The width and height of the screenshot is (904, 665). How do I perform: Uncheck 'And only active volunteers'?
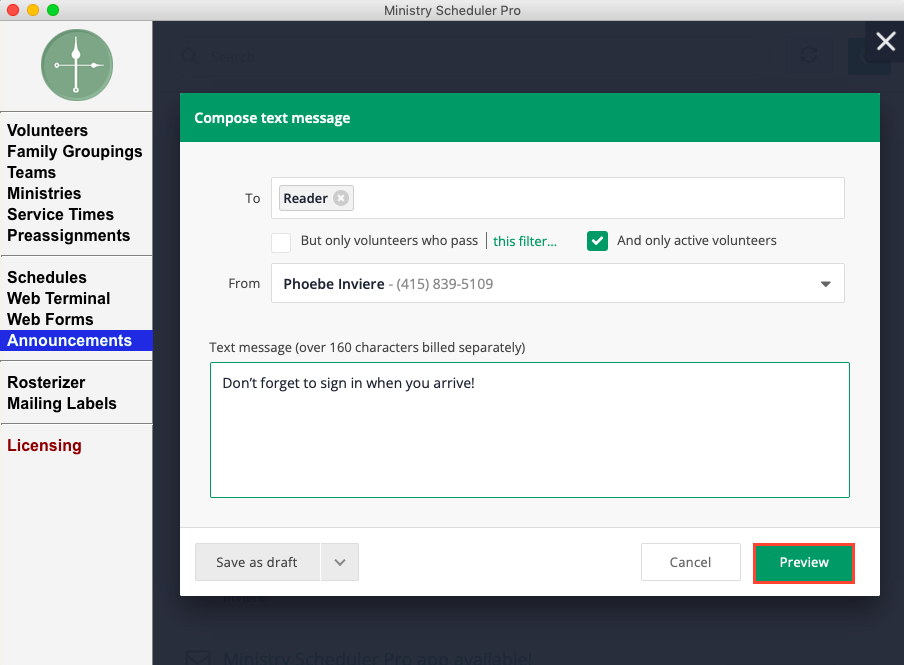point(597,241)
